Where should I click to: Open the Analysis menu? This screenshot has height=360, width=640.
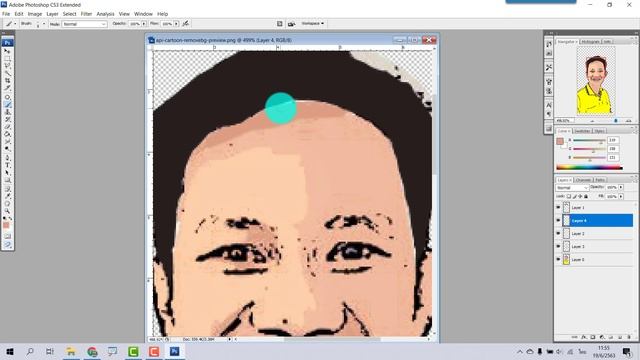click(105, 14)
